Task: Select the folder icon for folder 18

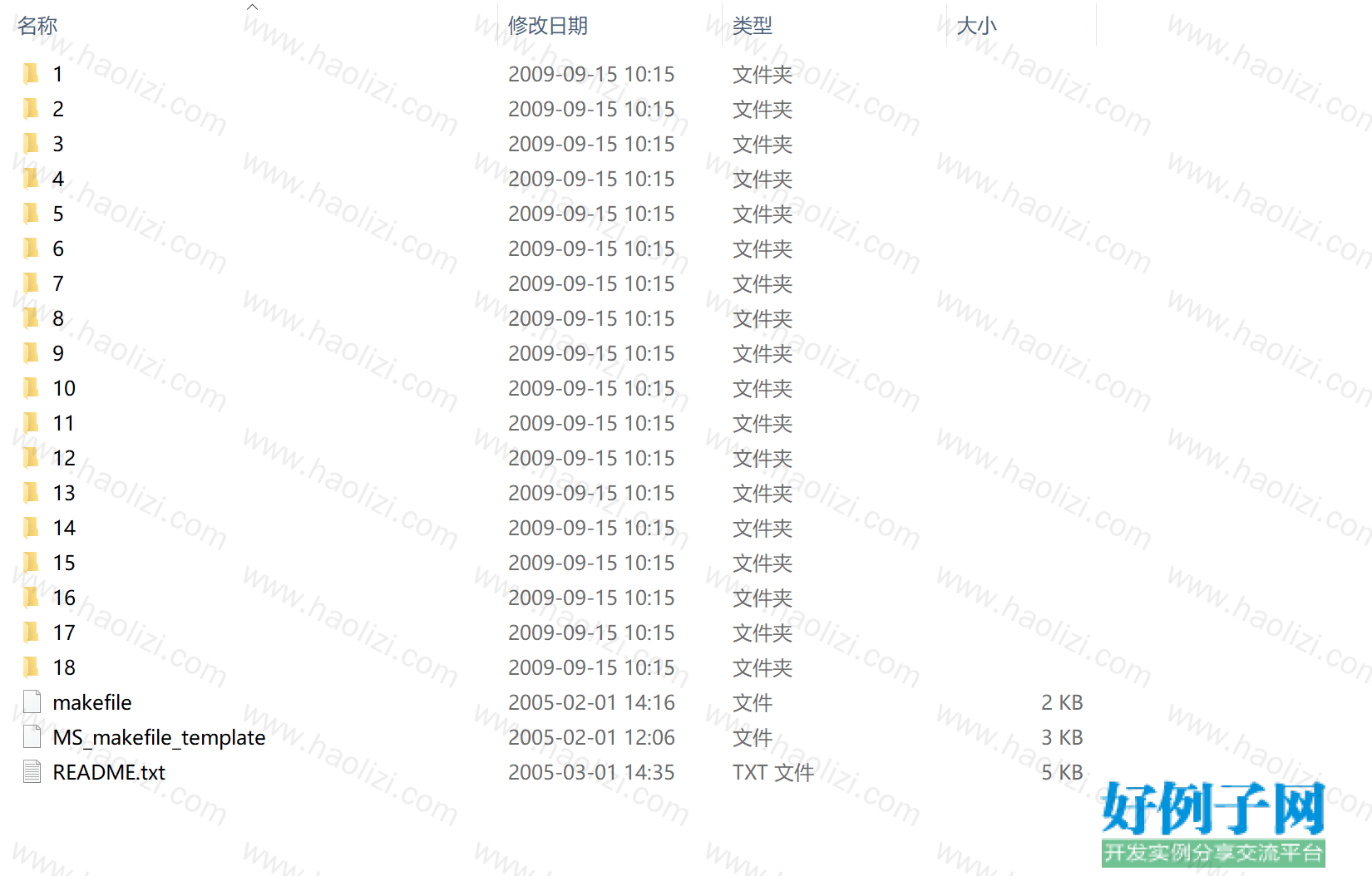Action: [31, 667]
